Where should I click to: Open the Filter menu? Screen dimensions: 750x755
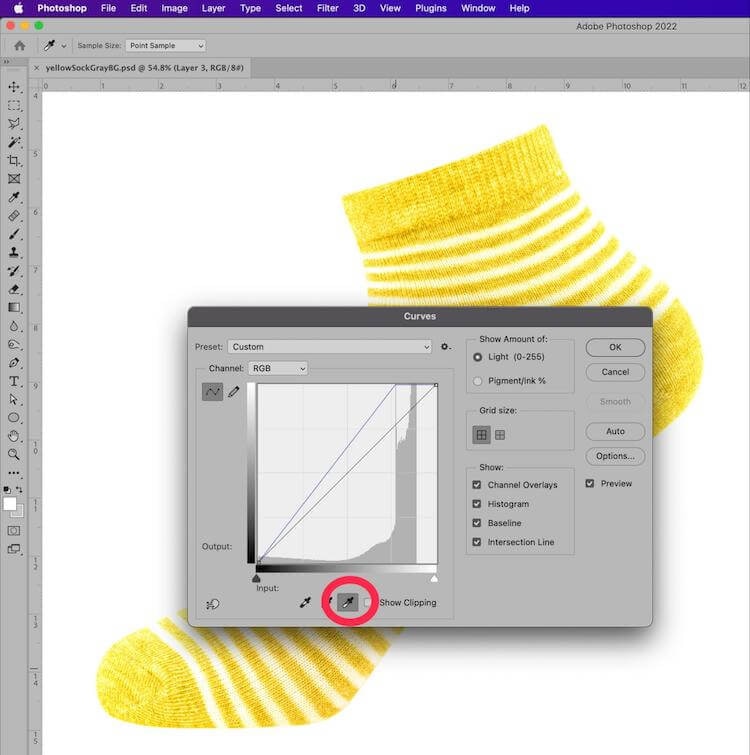click(327, 8)
